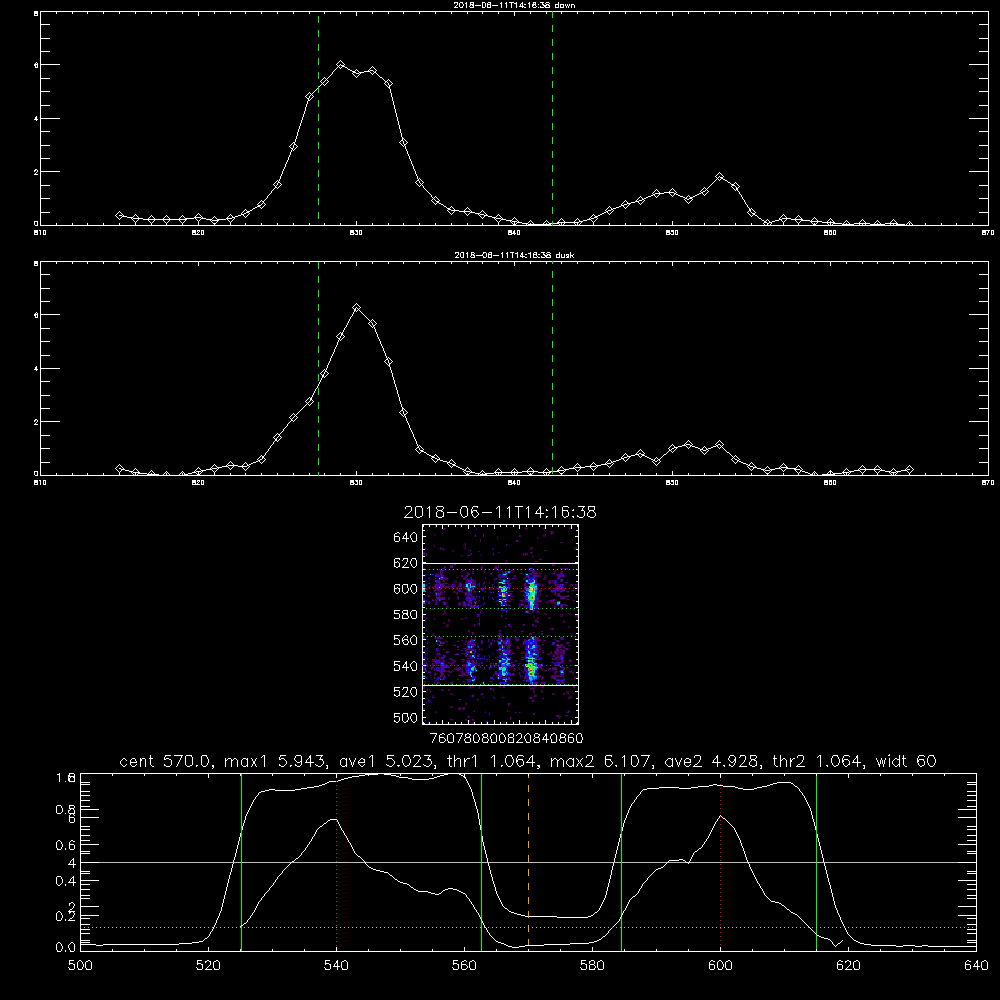Viewport: 1000px width, 1000px height.
Task: Click the heatmap title 2018-06-11T14:16:38
Action: point(500,512)
